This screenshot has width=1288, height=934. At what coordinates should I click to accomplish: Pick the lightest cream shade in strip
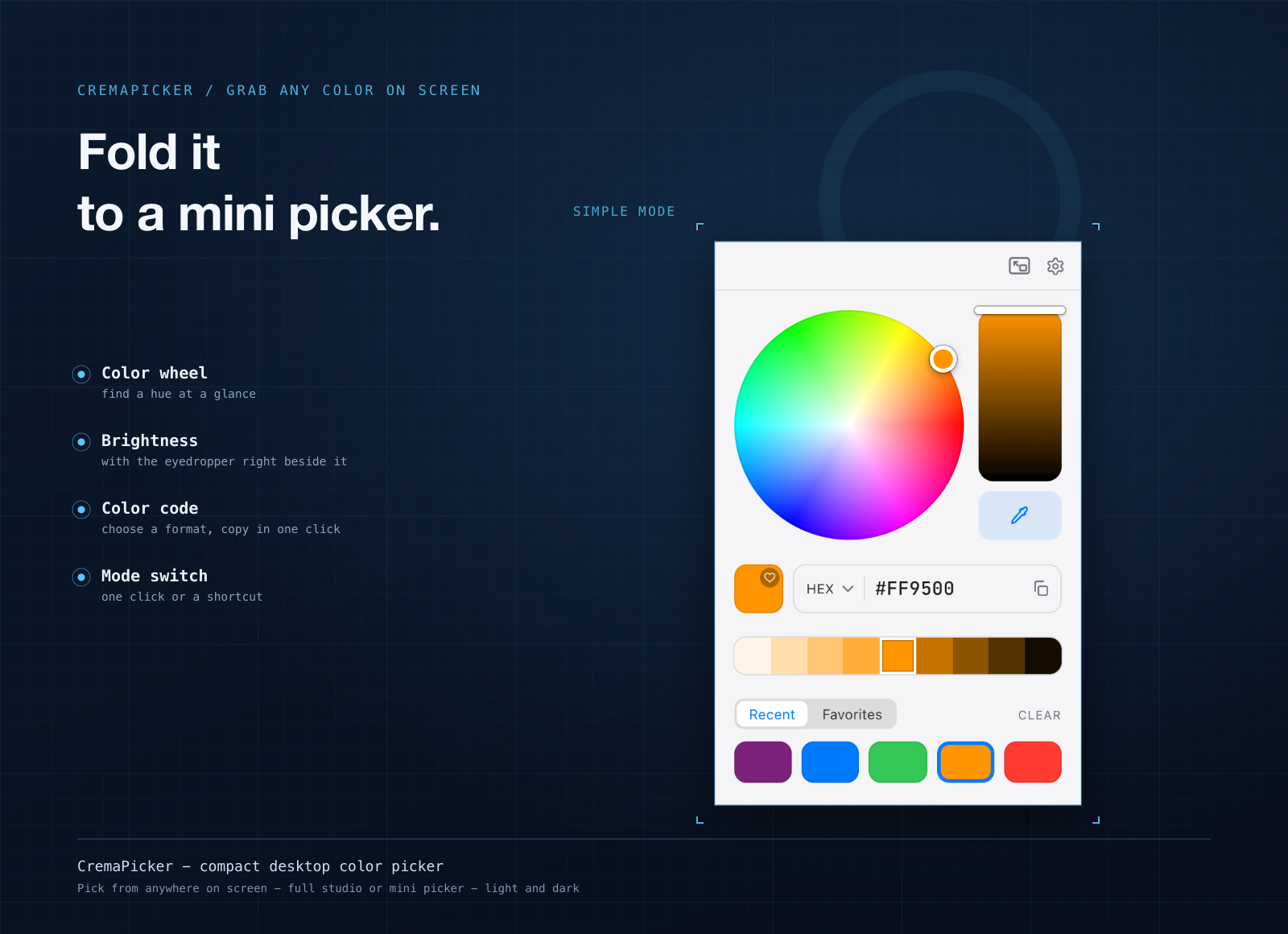[753, 655]
